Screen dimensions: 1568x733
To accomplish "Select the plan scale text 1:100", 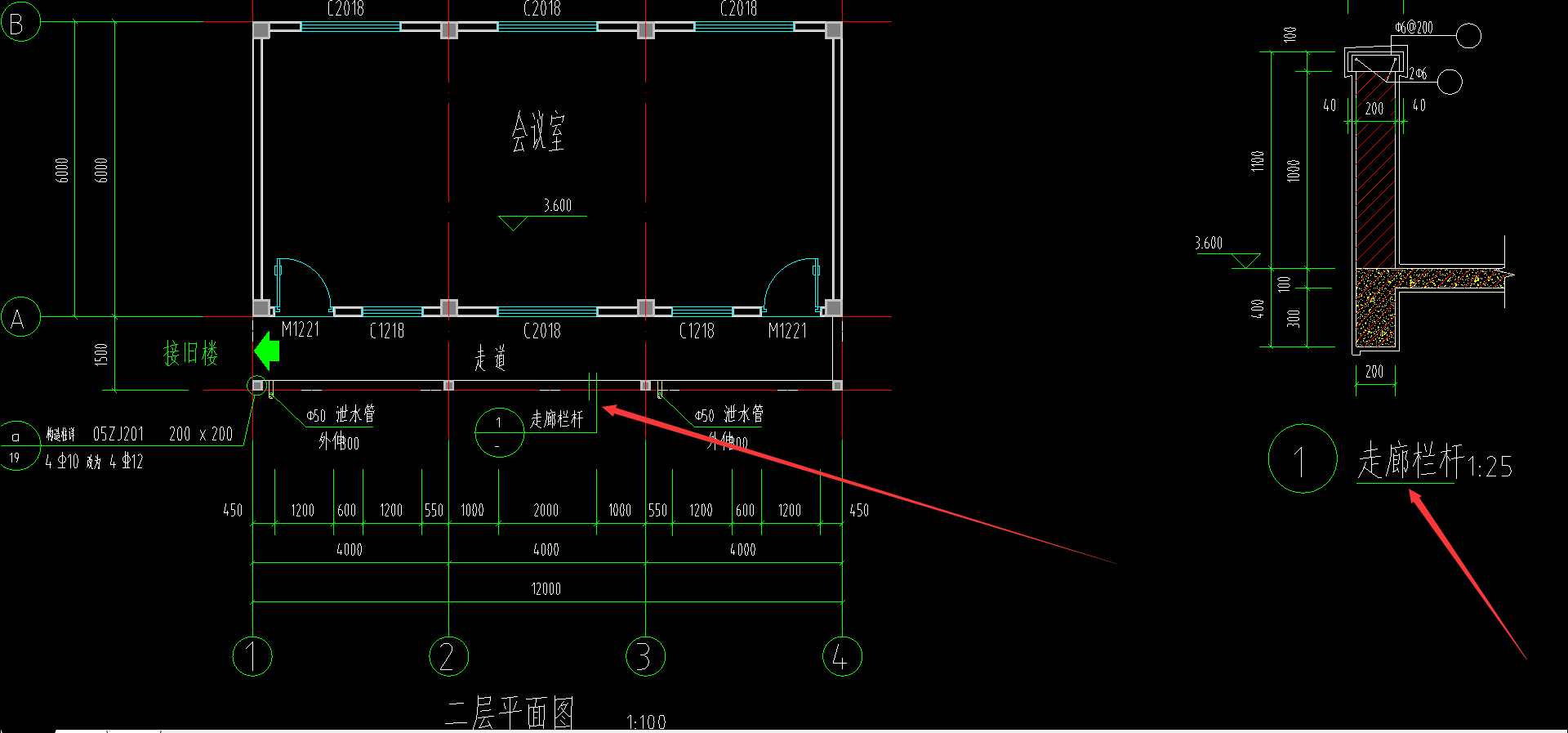I will [x=646, y=722].
